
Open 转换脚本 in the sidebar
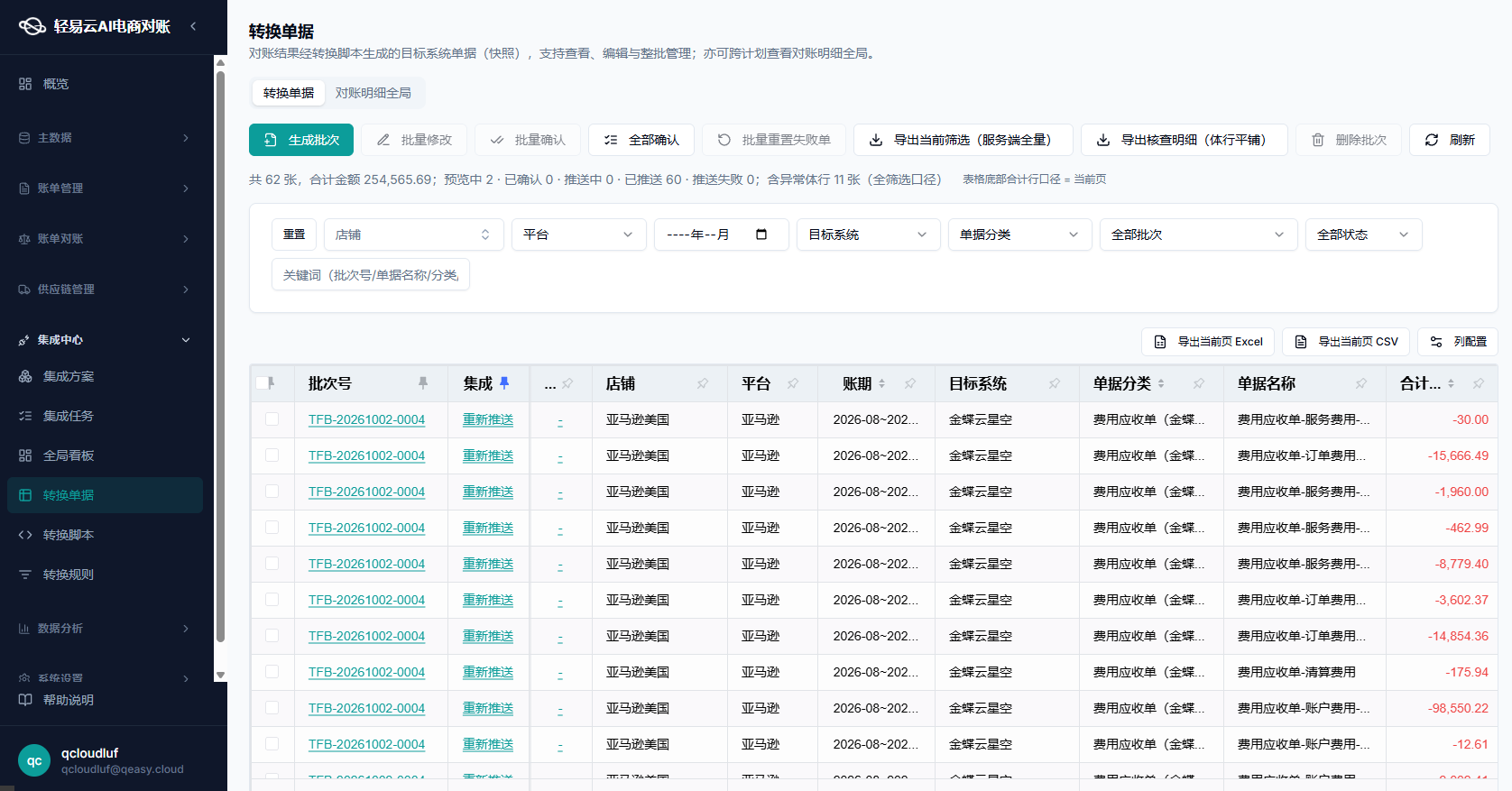pyautogui.click(x=106, y=535)
